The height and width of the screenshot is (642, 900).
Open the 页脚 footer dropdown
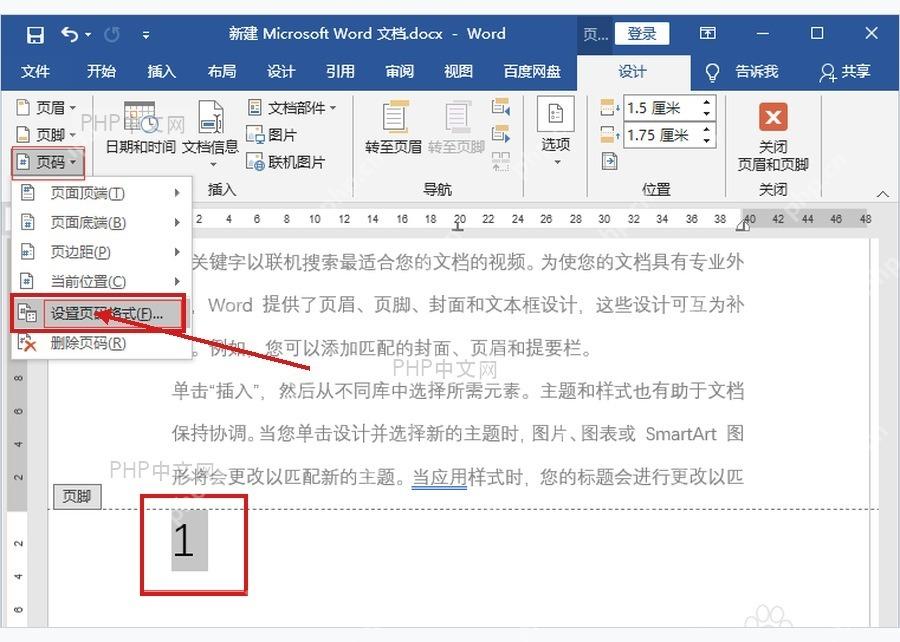pos(46,135)
